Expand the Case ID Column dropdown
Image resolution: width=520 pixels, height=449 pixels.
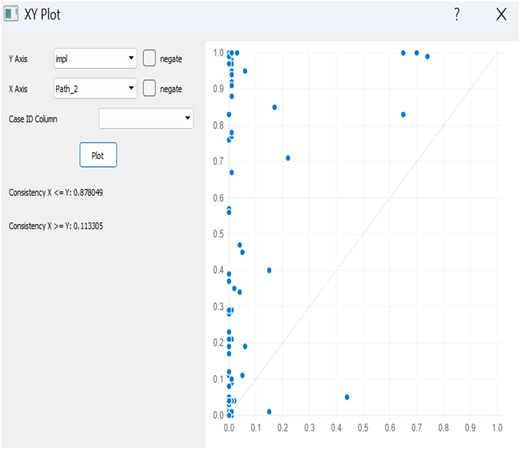pos(146,118)
